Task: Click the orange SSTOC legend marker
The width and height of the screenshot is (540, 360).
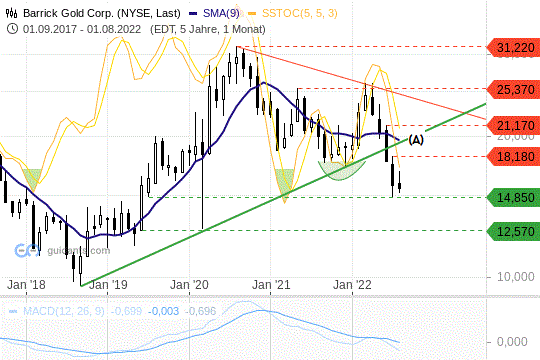Action: tap(252, 14)
